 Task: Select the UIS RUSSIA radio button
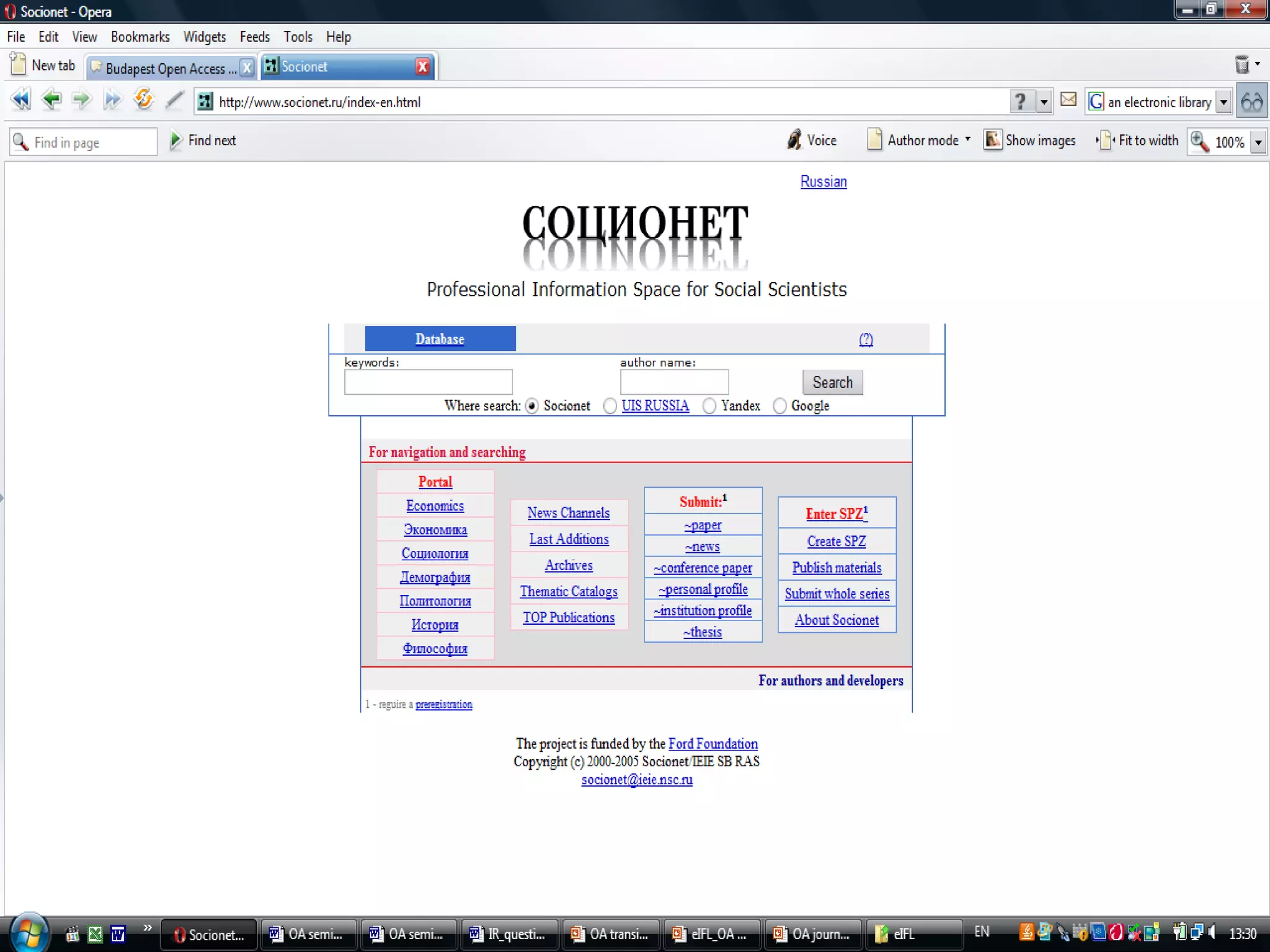click(x=610, y=406)
